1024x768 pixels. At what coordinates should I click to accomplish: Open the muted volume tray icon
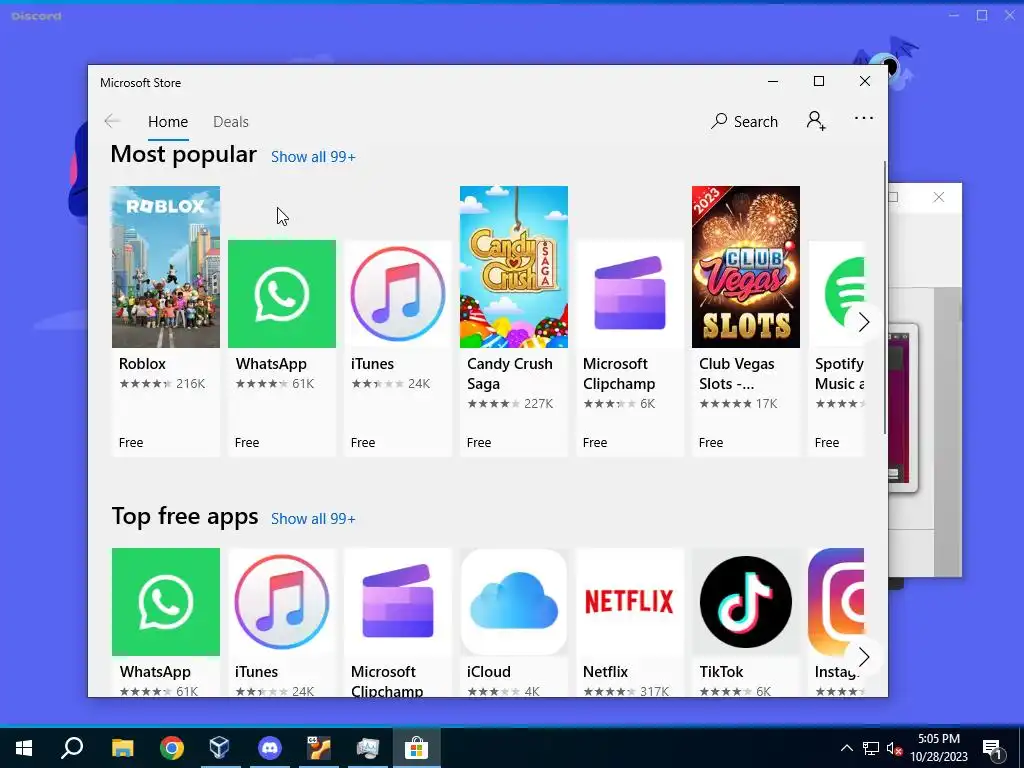(895, 748)
